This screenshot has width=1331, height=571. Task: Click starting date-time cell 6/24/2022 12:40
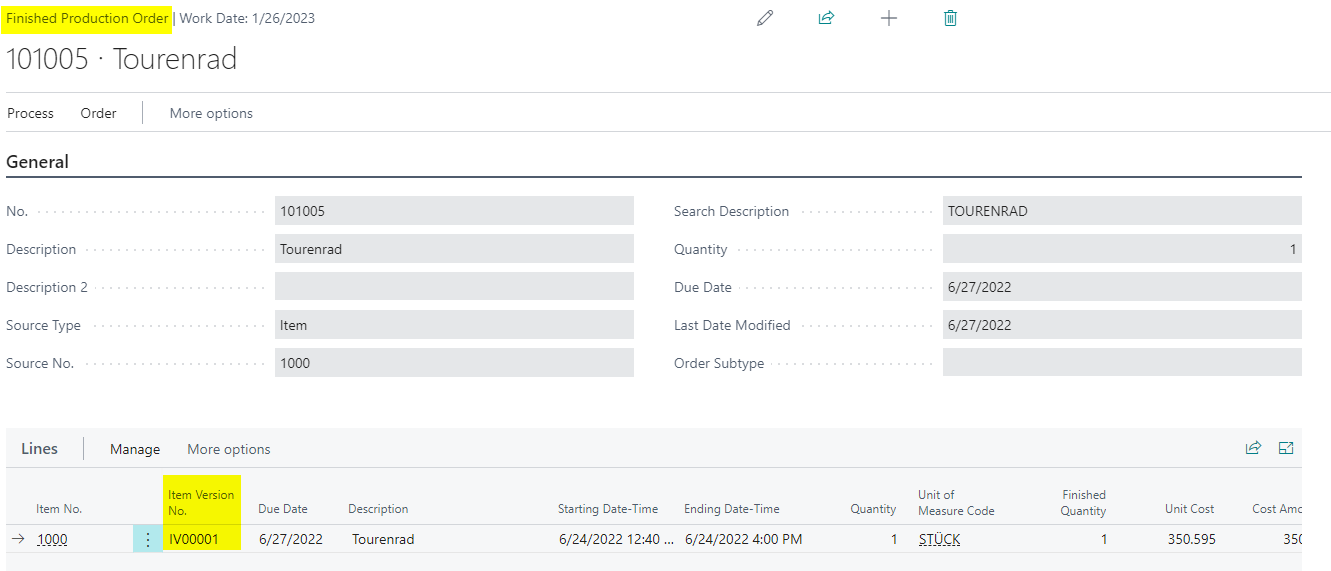pos(616,539)
